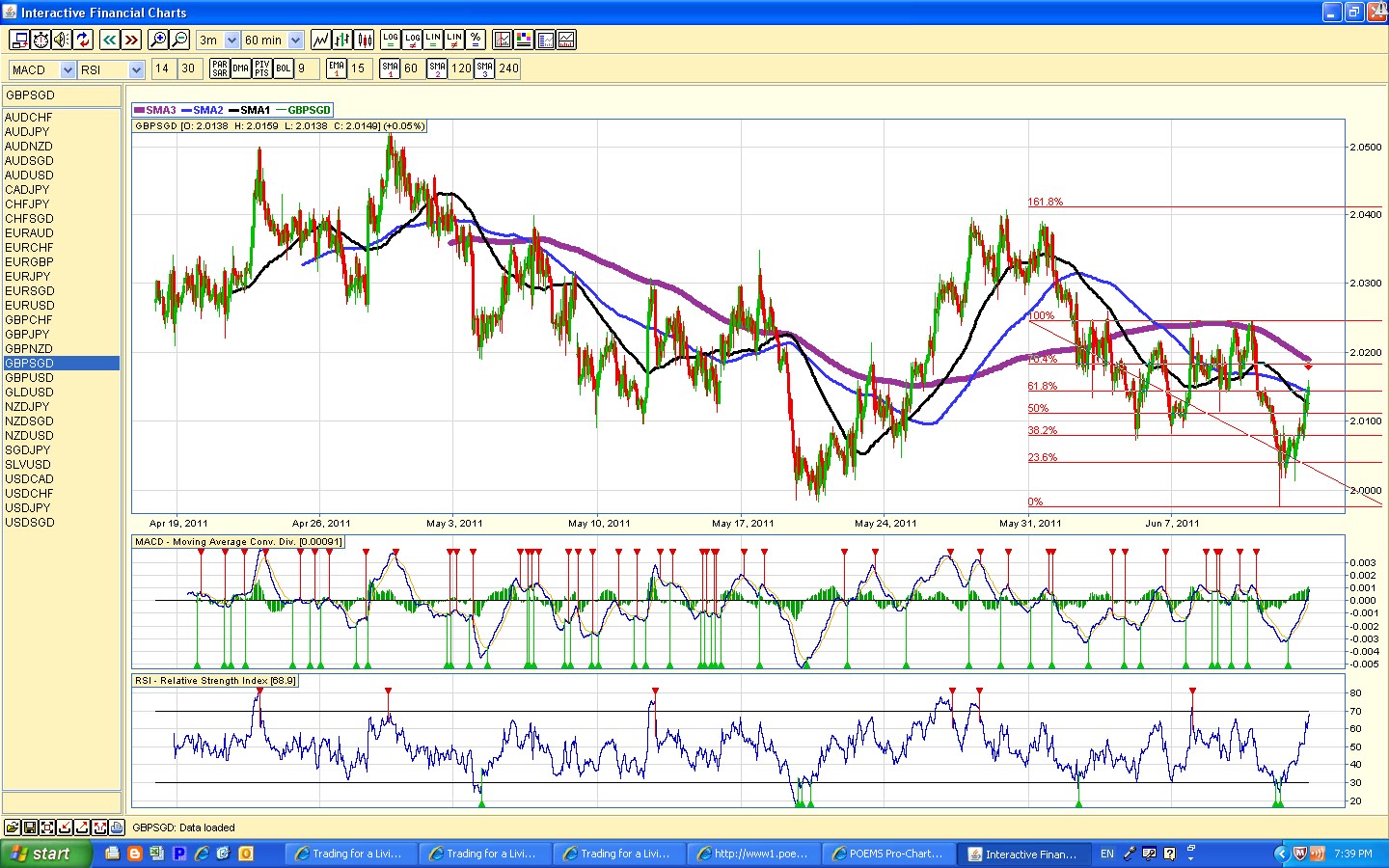Click the sixth icon in bottom status bar
1389x868 pixels.
(99, 827)
